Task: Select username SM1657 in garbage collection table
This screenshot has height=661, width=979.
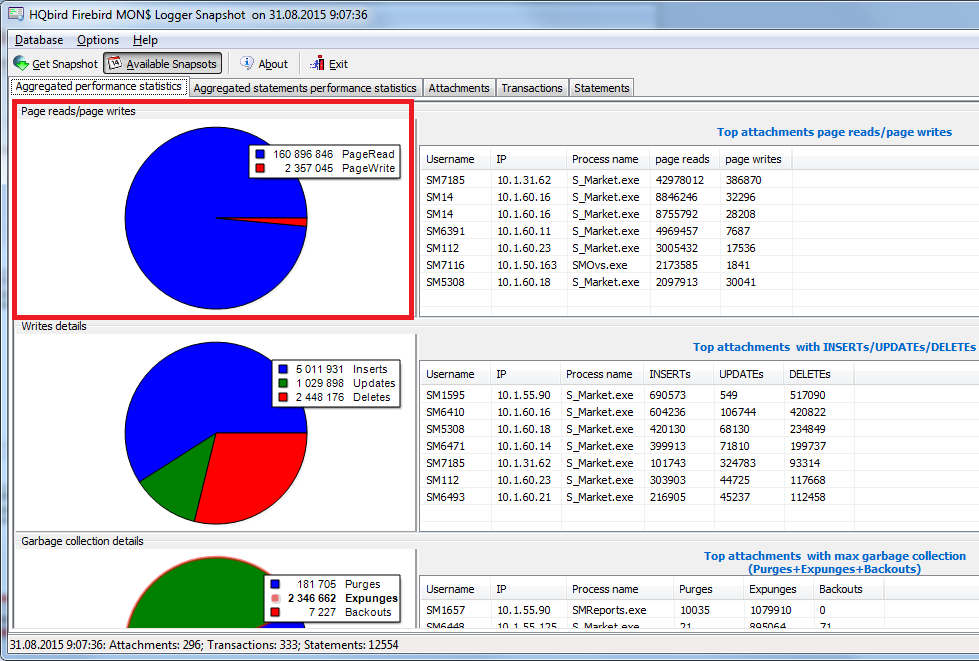Action: tap(445, 610)
